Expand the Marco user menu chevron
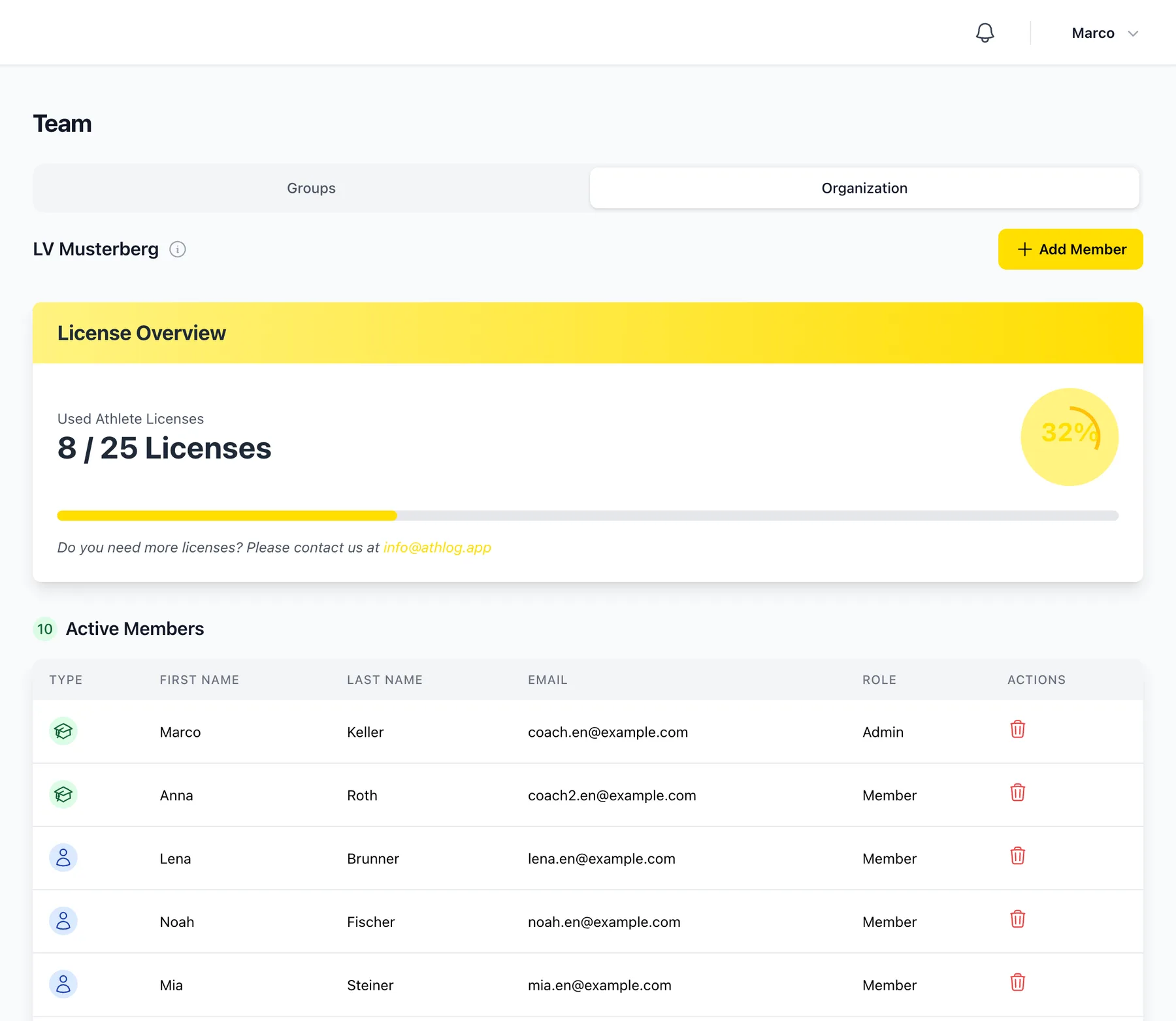 click(1133, 33)
